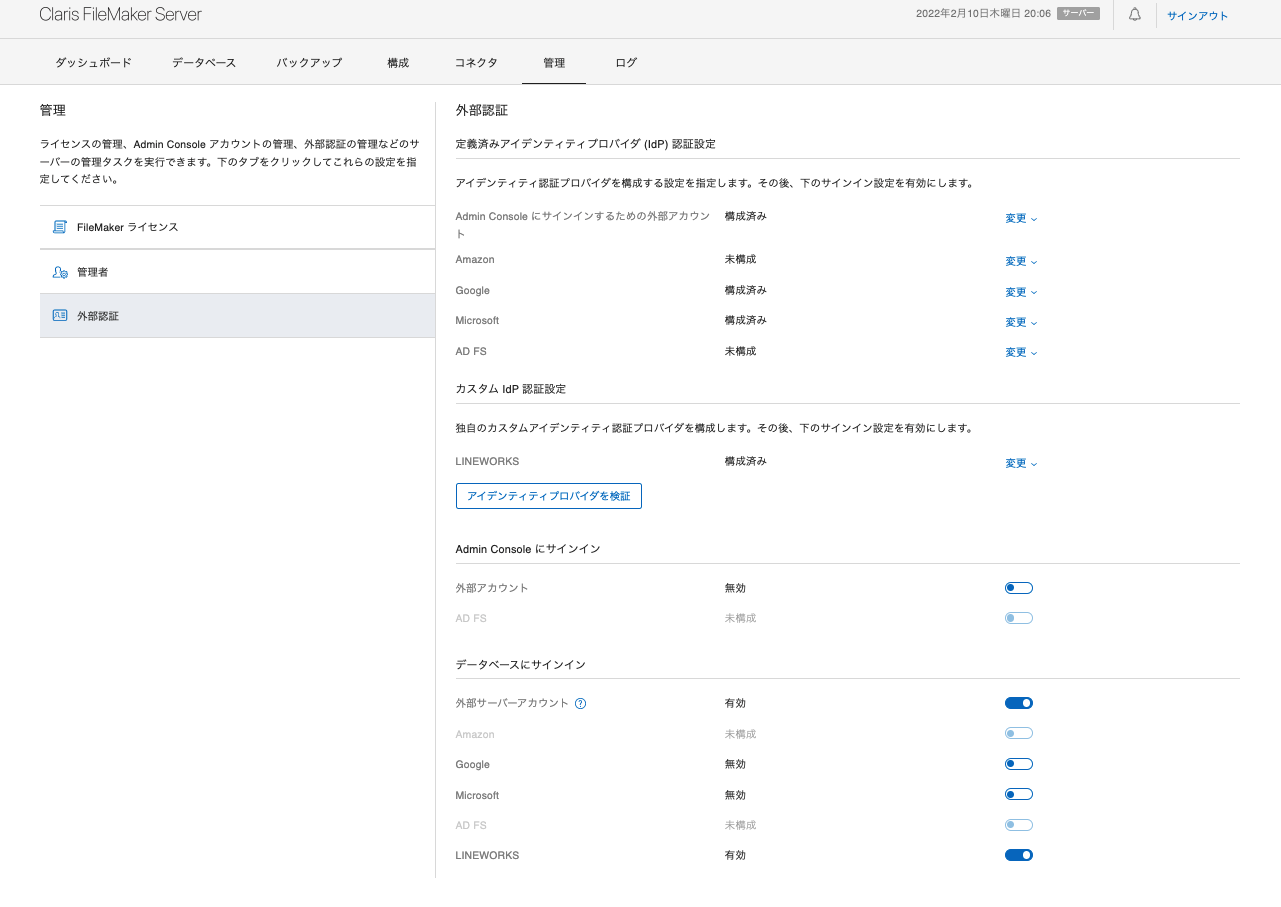Open the バックアップ tab
Viewport: 1281px width, 907px height.
coord(309,62)
